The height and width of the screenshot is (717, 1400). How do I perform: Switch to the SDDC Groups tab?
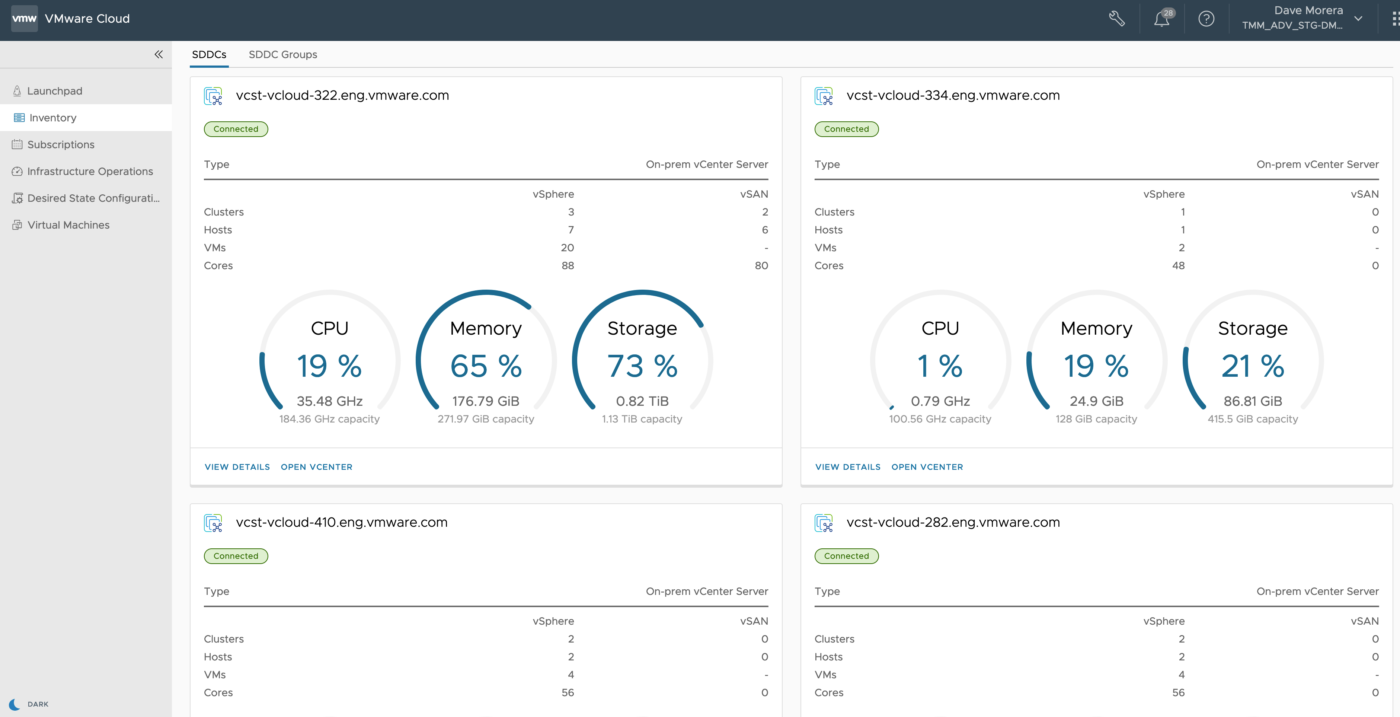pyautogui.click(x=283, y=55)
